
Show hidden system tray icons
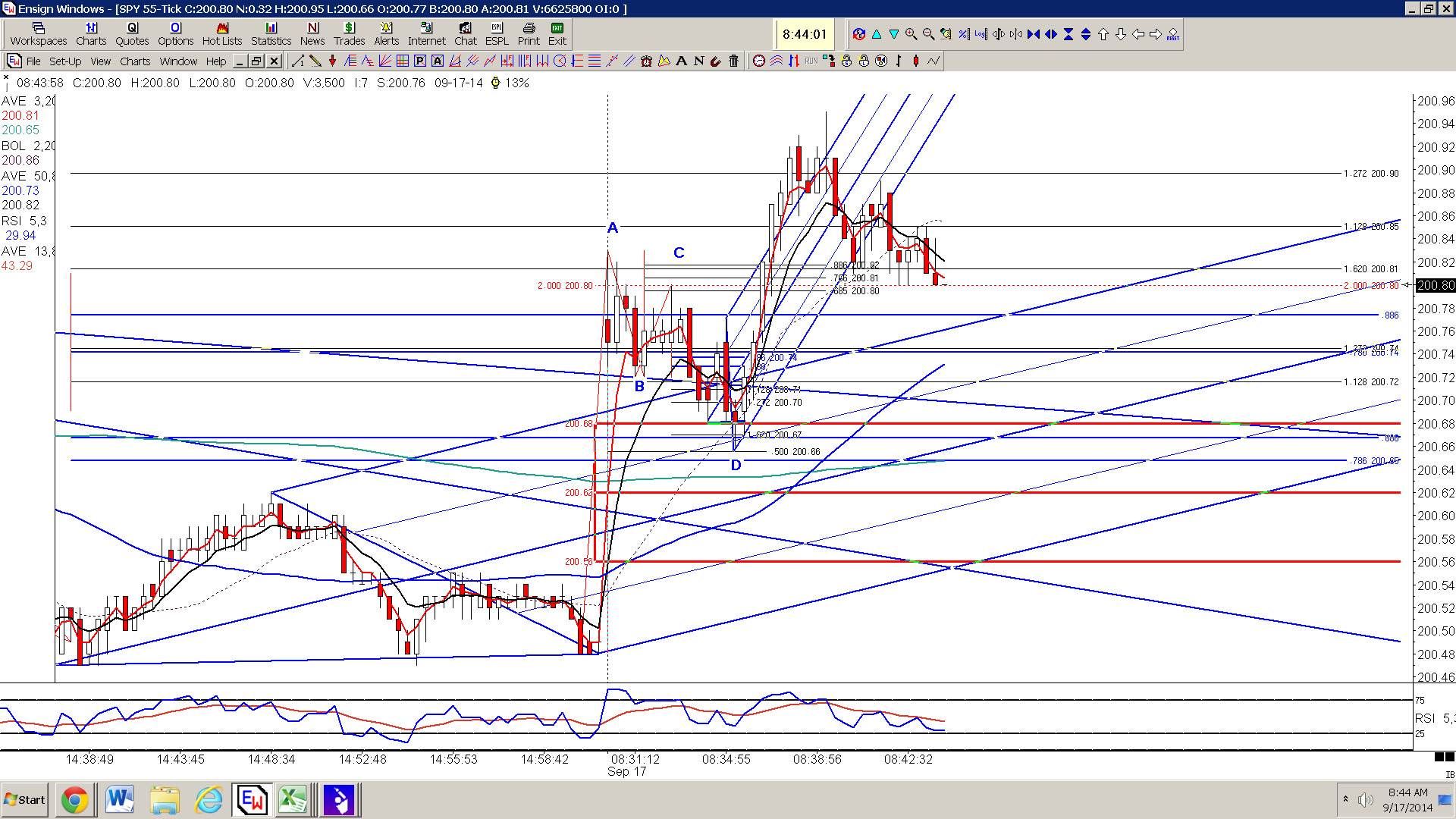click(1345, 799)
